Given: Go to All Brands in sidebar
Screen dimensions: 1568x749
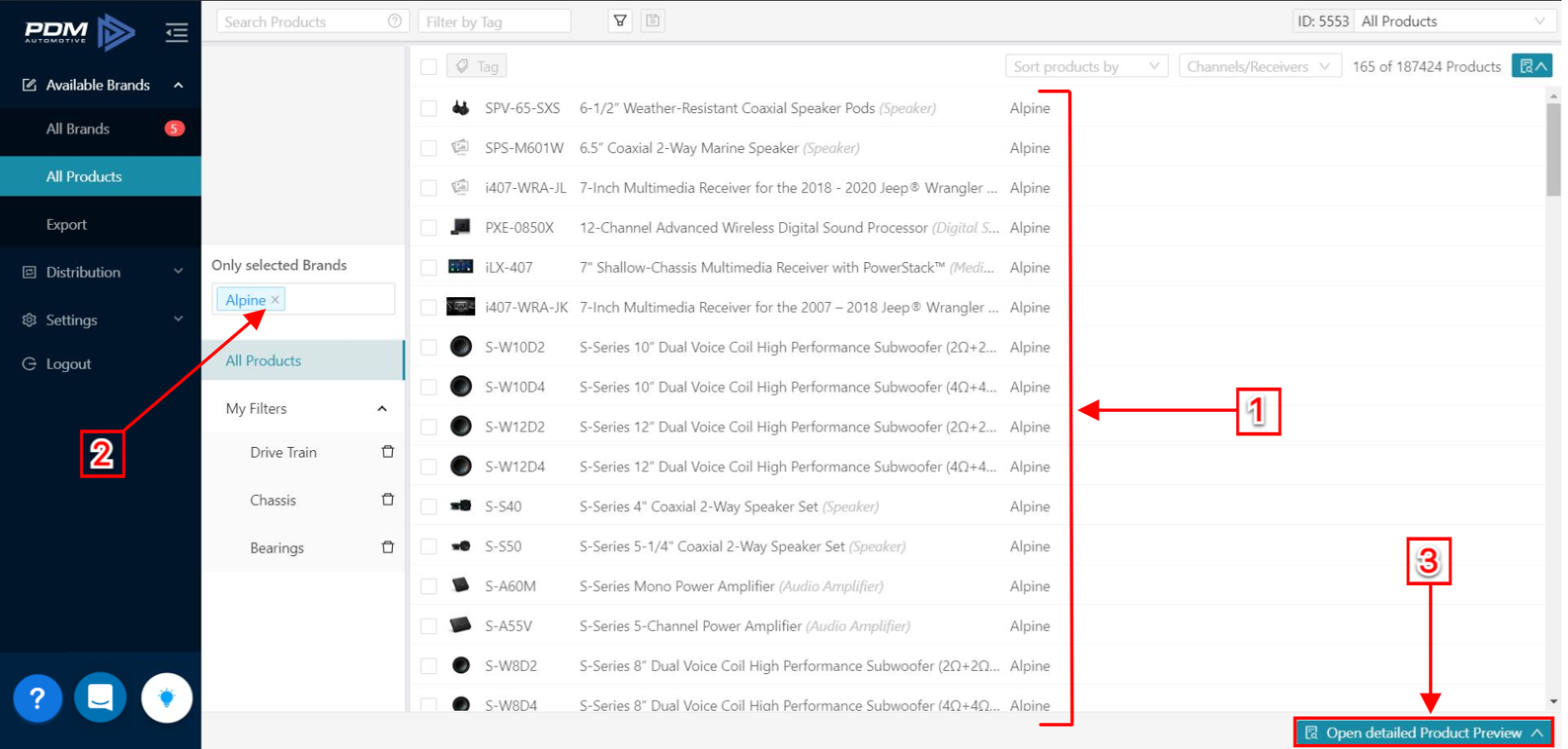Looking at the screenshot, I should (x=101, y=128).
